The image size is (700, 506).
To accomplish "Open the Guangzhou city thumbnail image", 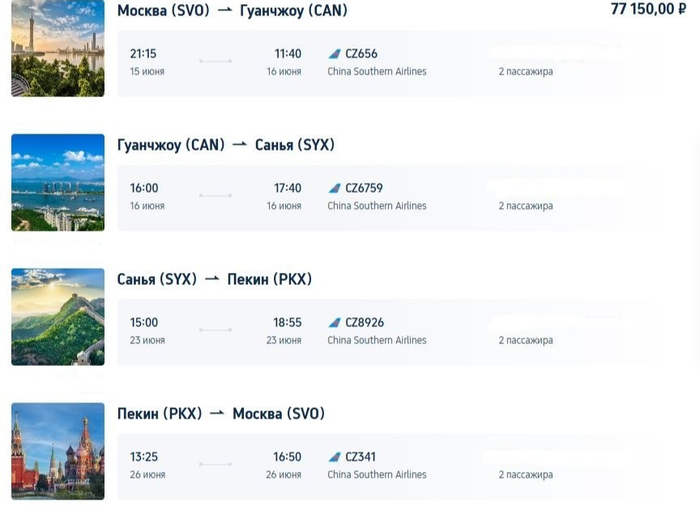I will (57, 48).
